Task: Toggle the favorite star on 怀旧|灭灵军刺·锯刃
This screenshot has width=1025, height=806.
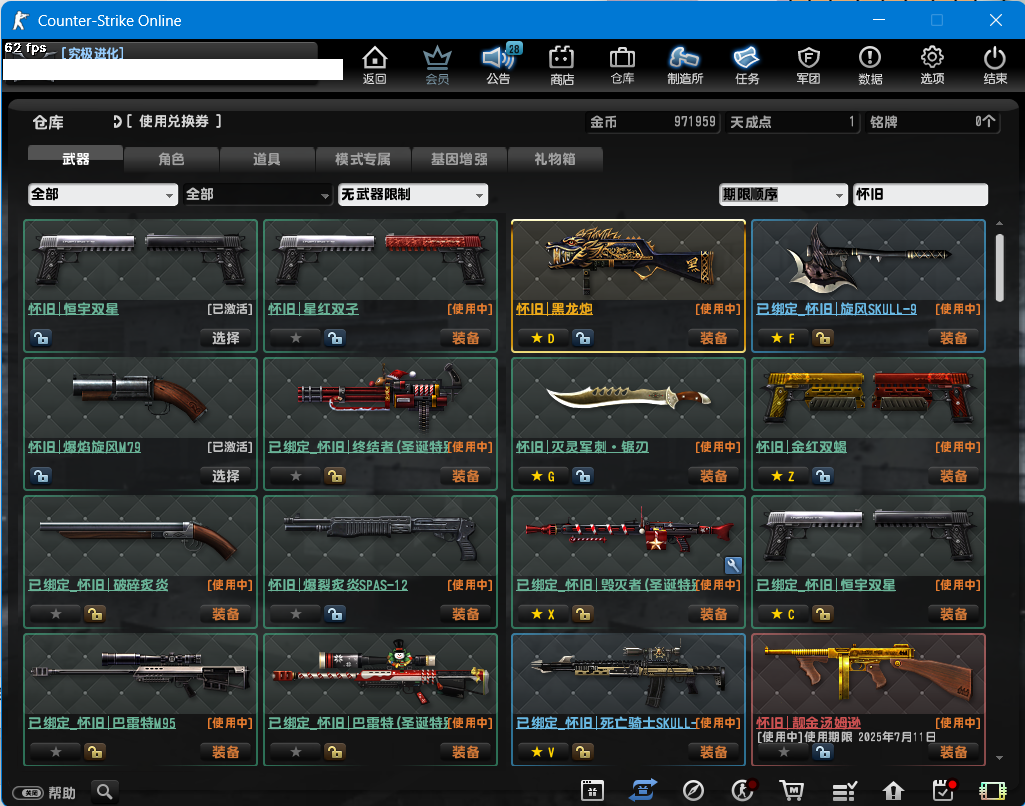Action: (x=543, y=476)
